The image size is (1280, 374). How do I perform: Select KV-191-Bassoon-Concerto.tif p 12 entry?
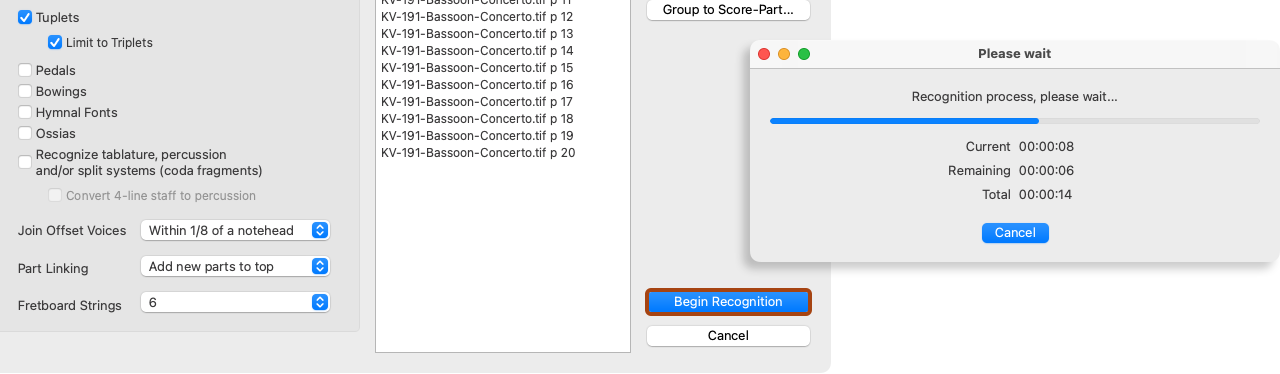point(477,17)
